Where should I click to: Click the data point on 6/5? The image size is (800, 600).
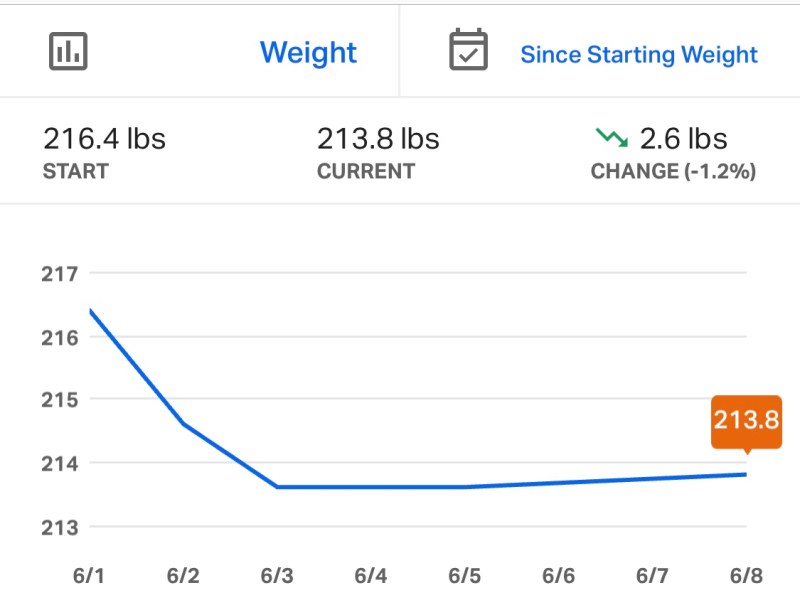tap(466, 486)
